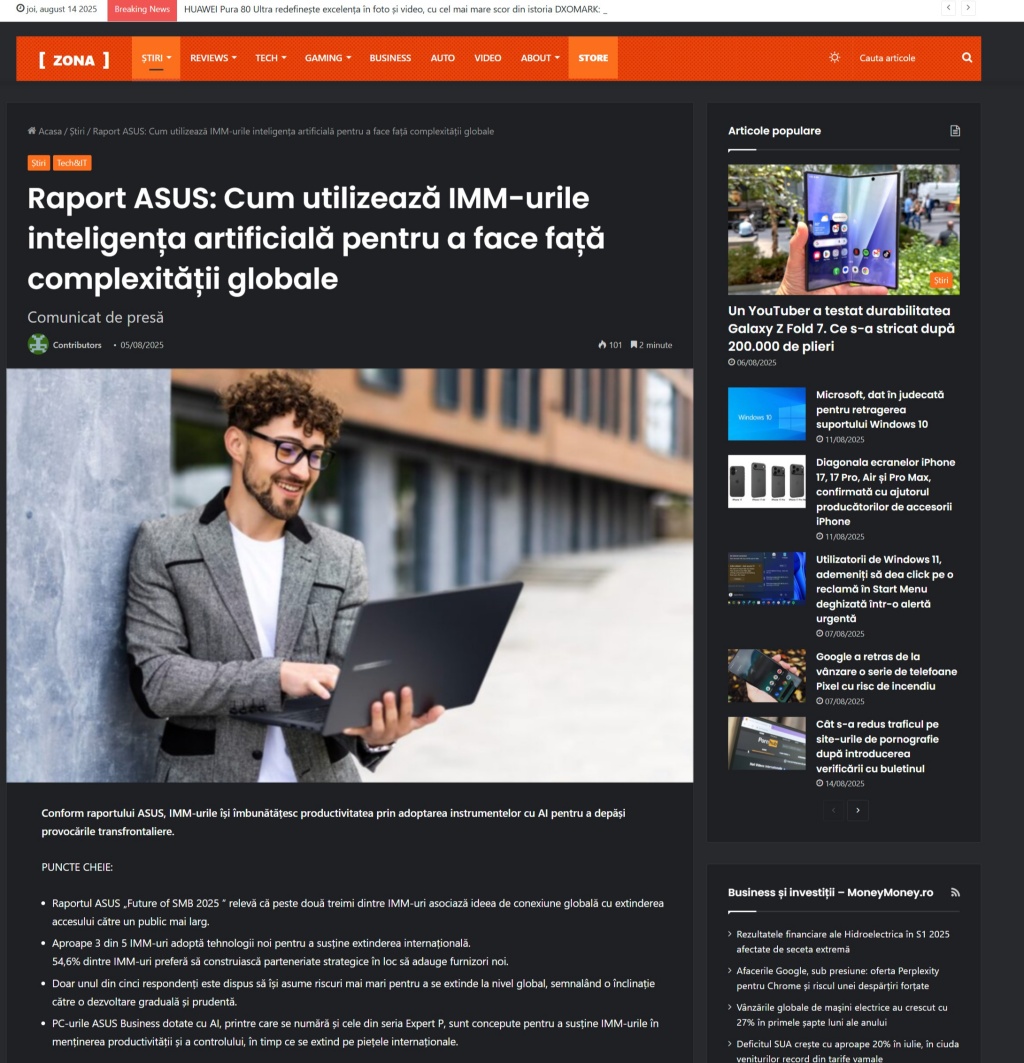Screen dimensions: 1024x1063
Task: Open the Contributors author link
Action: (77, 345)
